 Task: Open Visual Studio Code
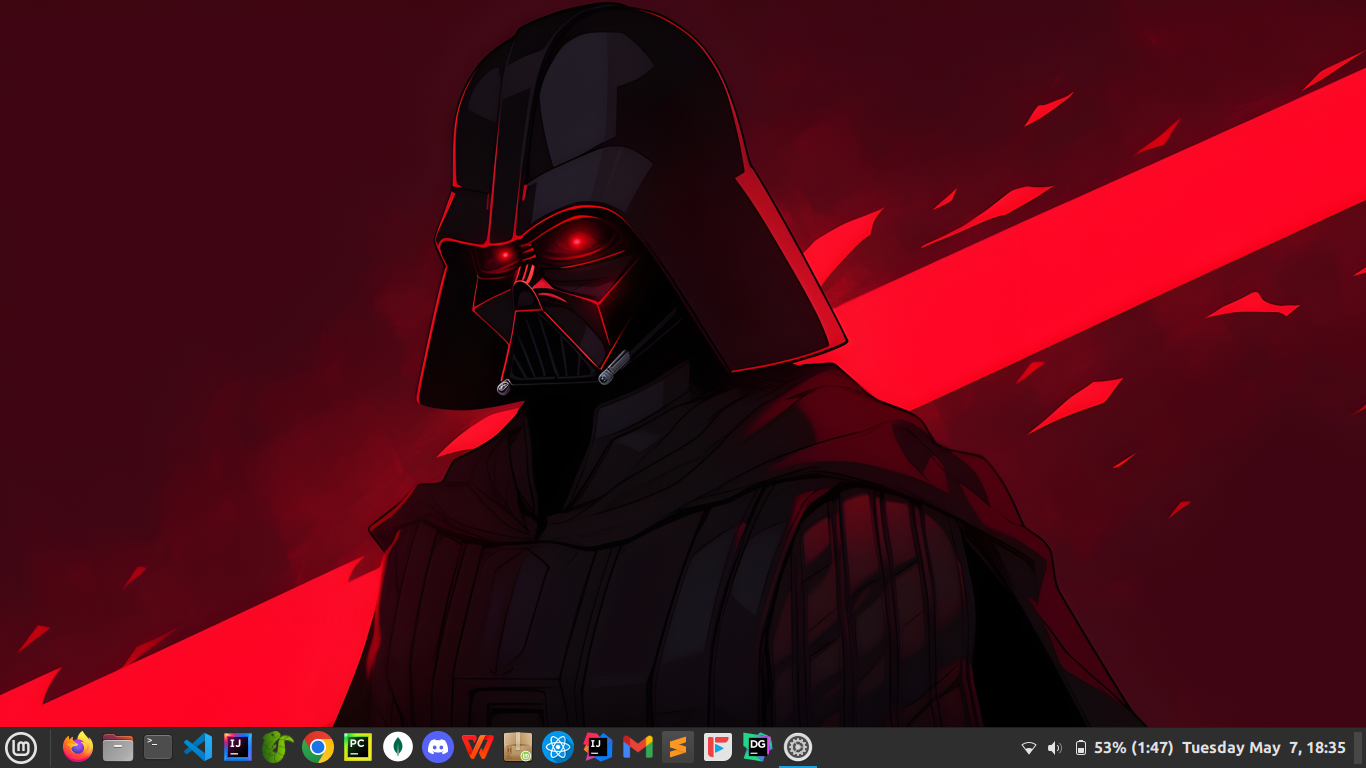tap(198, 747)
